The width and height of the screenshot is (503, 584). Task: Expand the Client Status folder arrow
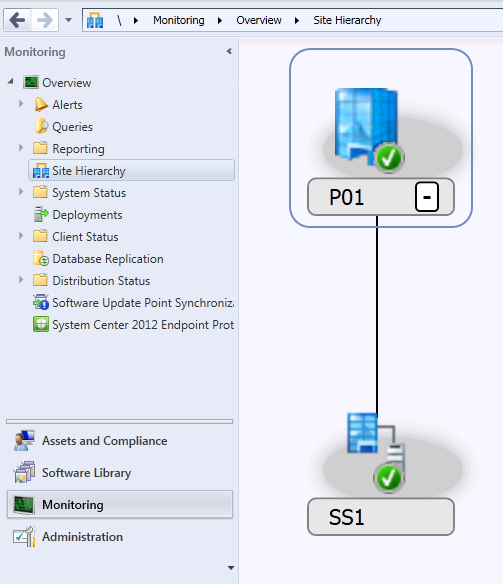[x=21, y=236]
